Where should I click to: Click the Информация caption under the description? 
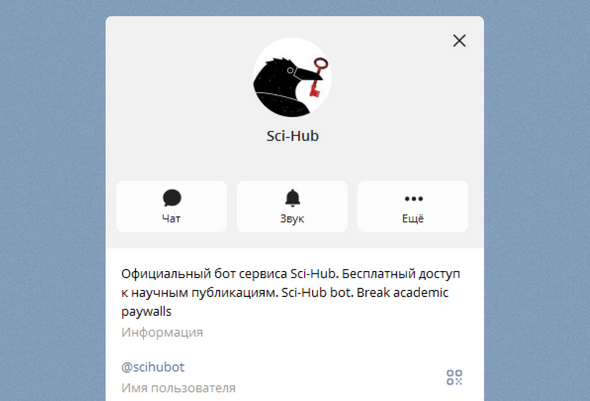click(162, 332)
